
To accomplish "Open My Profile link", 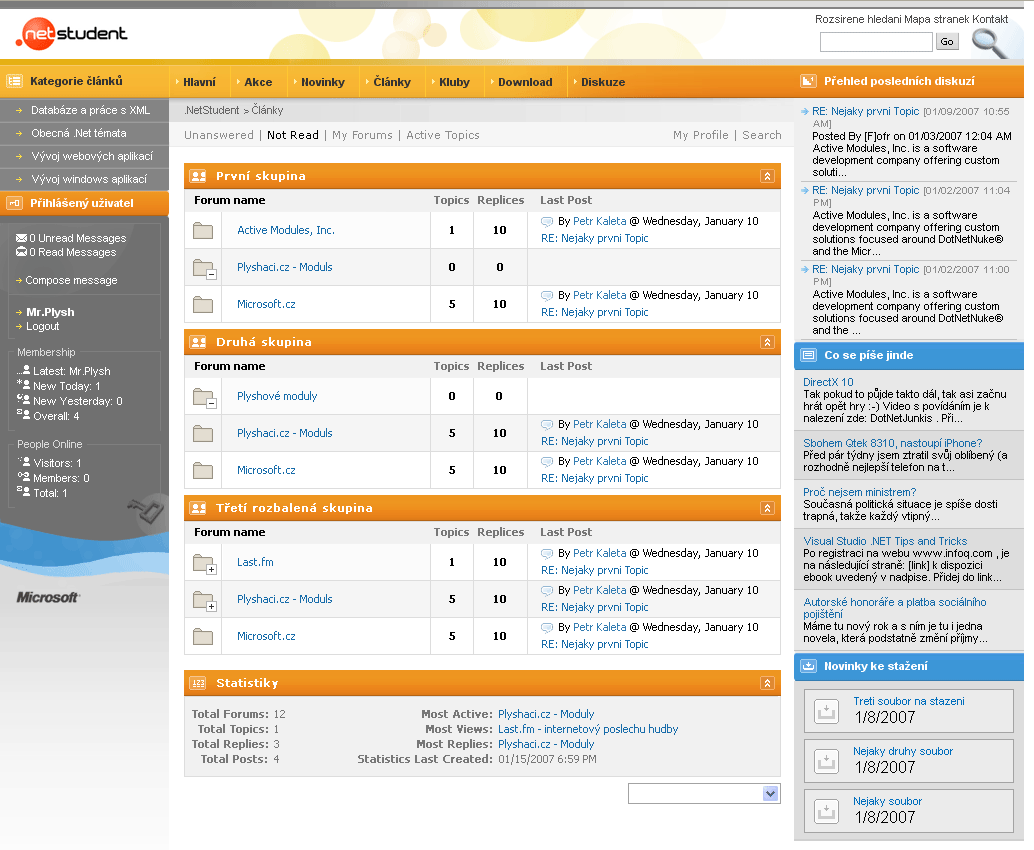I will [700, 135].
